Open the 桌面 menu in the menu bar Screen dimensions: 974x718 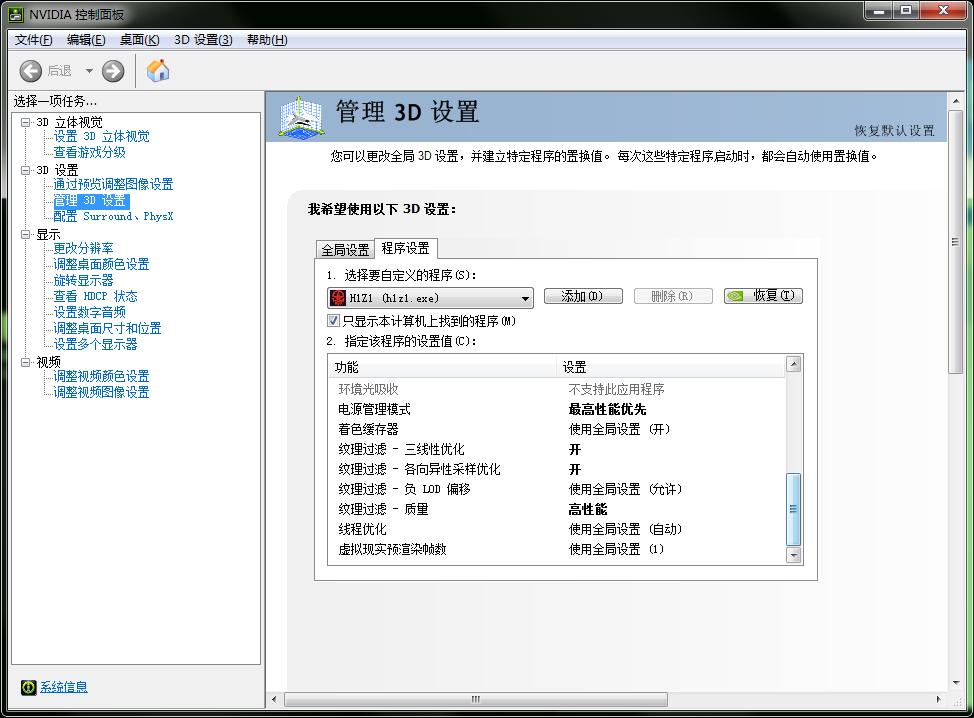pyautogui.click(x=139, y=40)
